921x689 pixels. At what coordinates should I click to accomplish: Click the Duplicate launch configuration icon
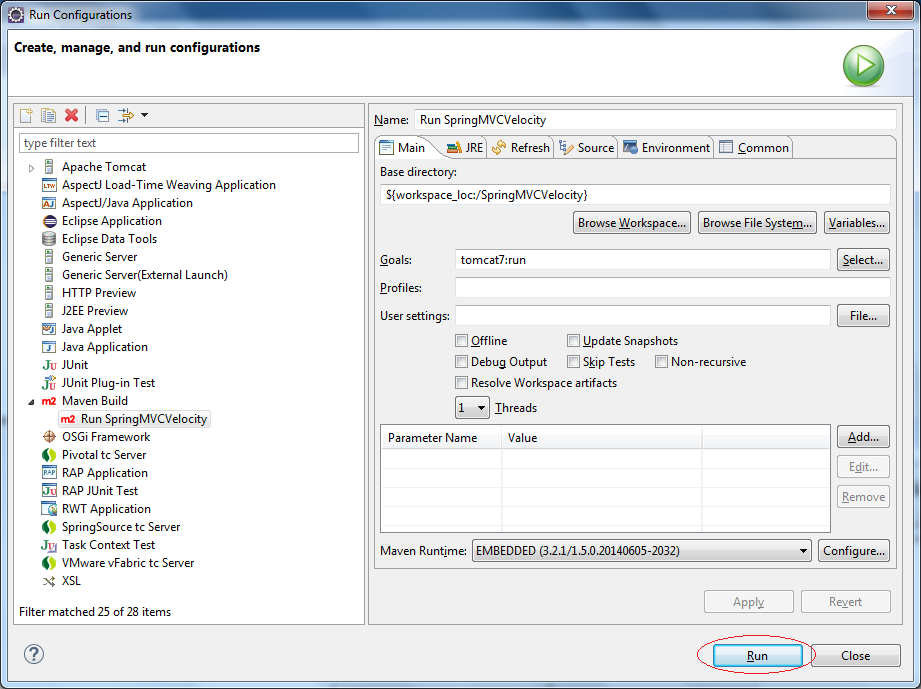48,115
